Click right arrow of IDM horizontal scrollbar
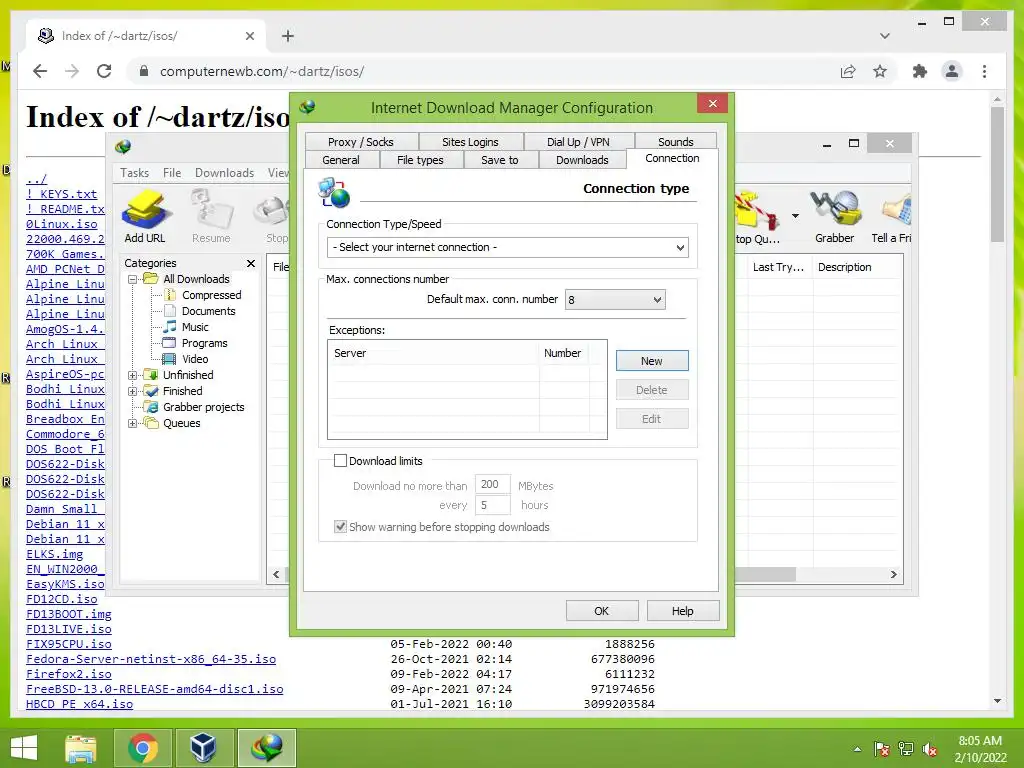 893,575
